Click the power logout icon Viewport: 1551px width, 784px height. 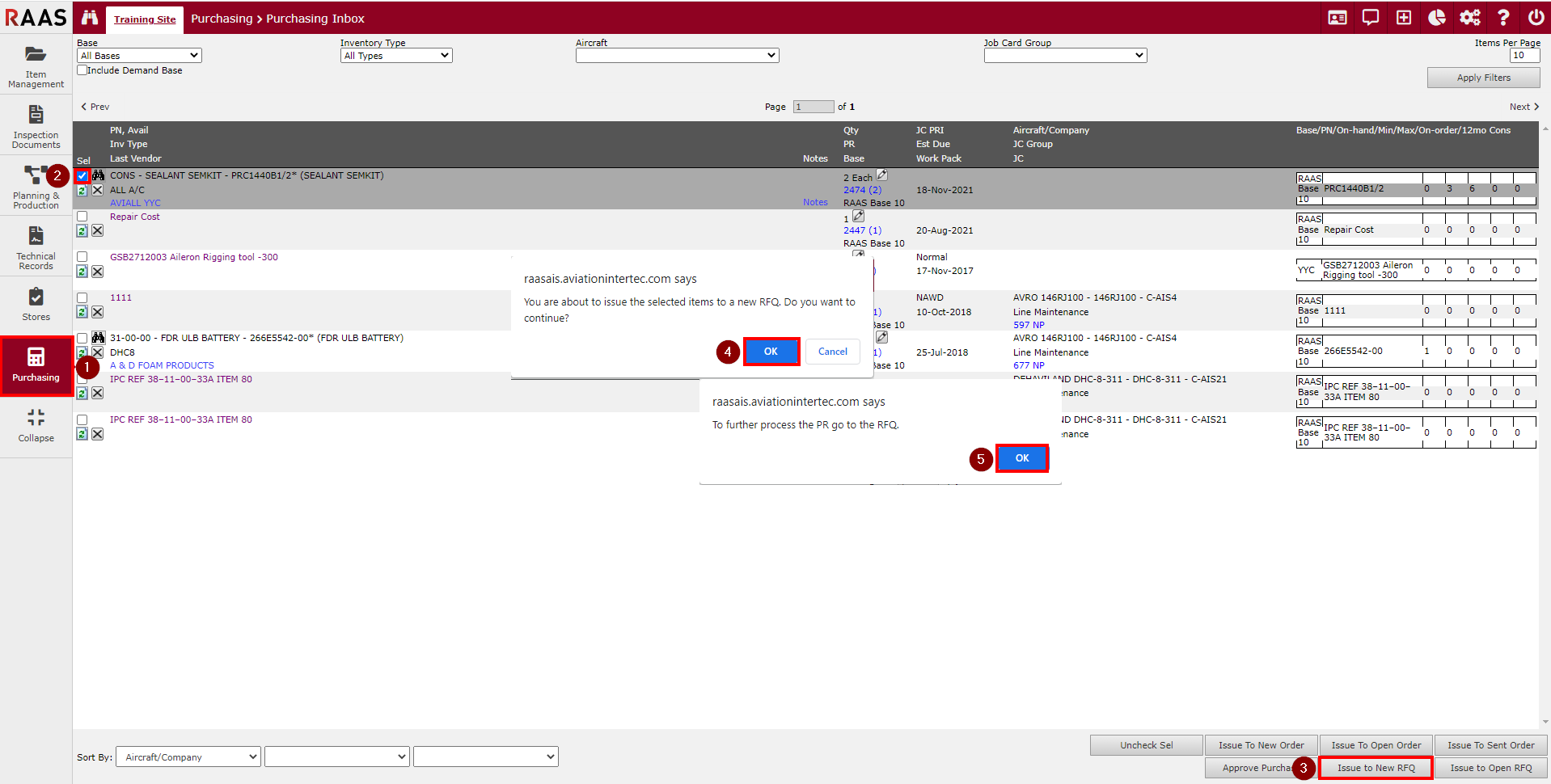coord(1536,18)
